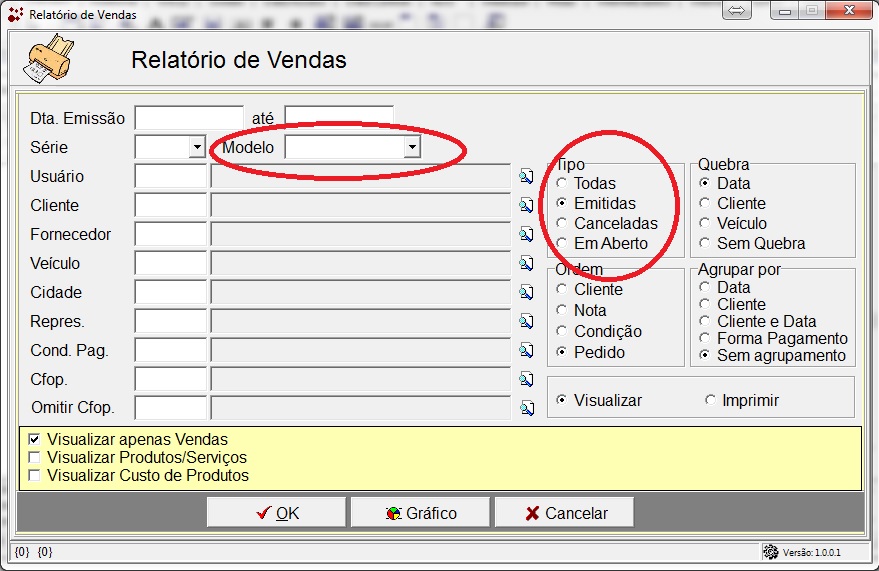
Task: Select Canceladas in Tipo group
Action: tap(562, 223)
